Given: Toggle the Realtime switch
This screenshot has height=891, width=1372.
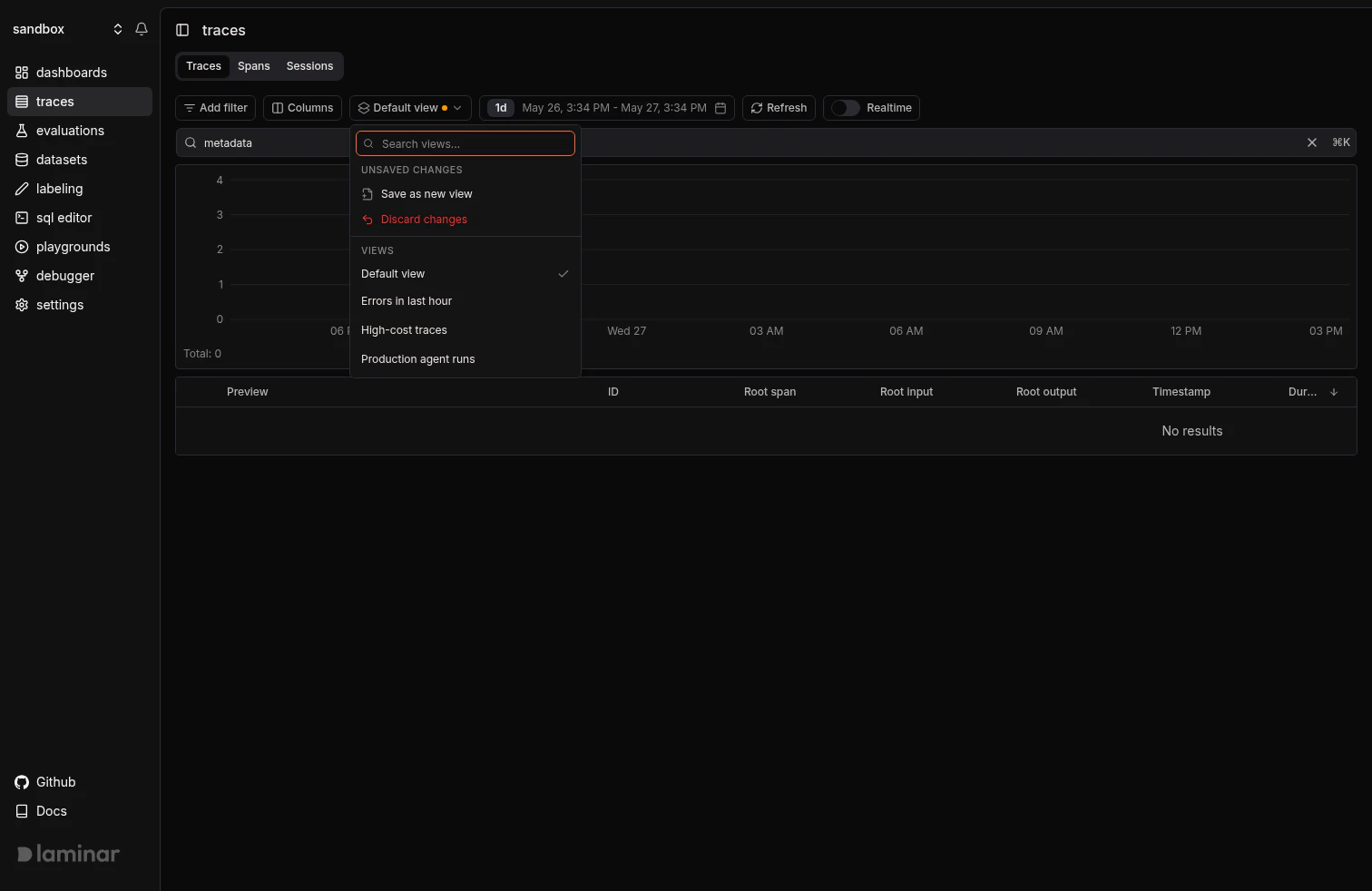Looking at the screenshot, I should tap(846, 108).
